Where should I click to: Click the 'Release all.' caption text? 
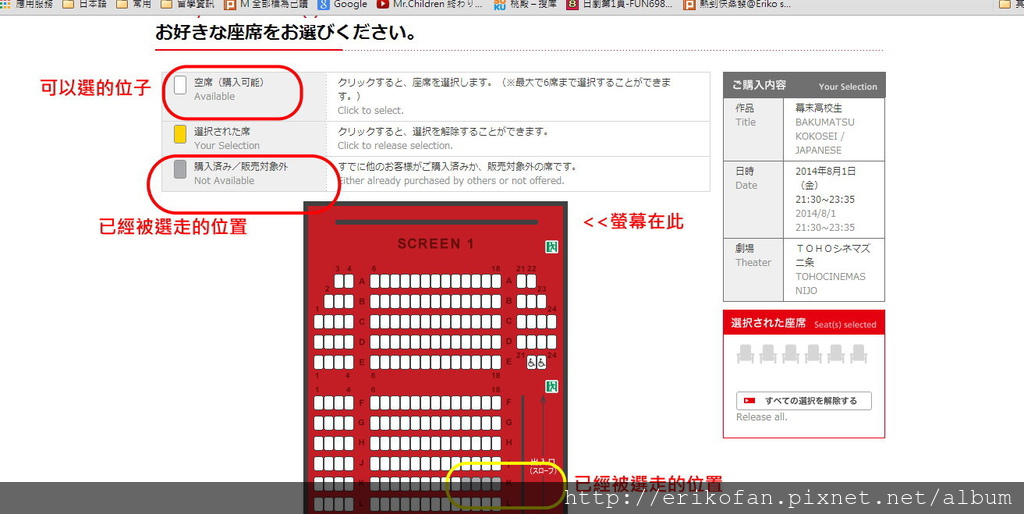[761, 417]
